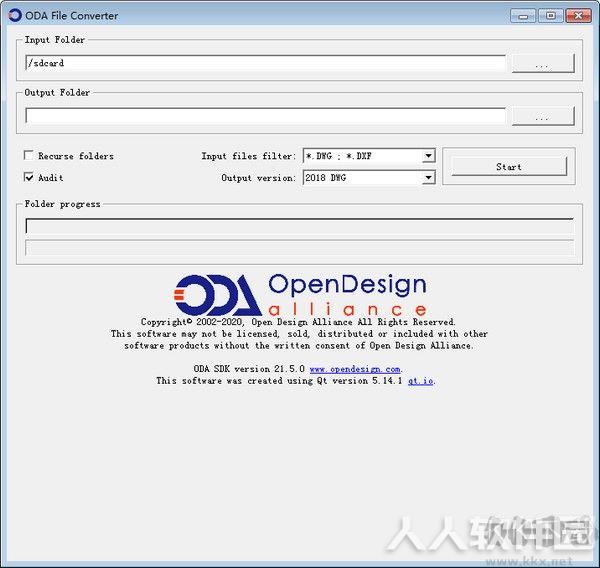Click the ODA app icon in title bar
The image size is (600, 568).
coord(15,15)
